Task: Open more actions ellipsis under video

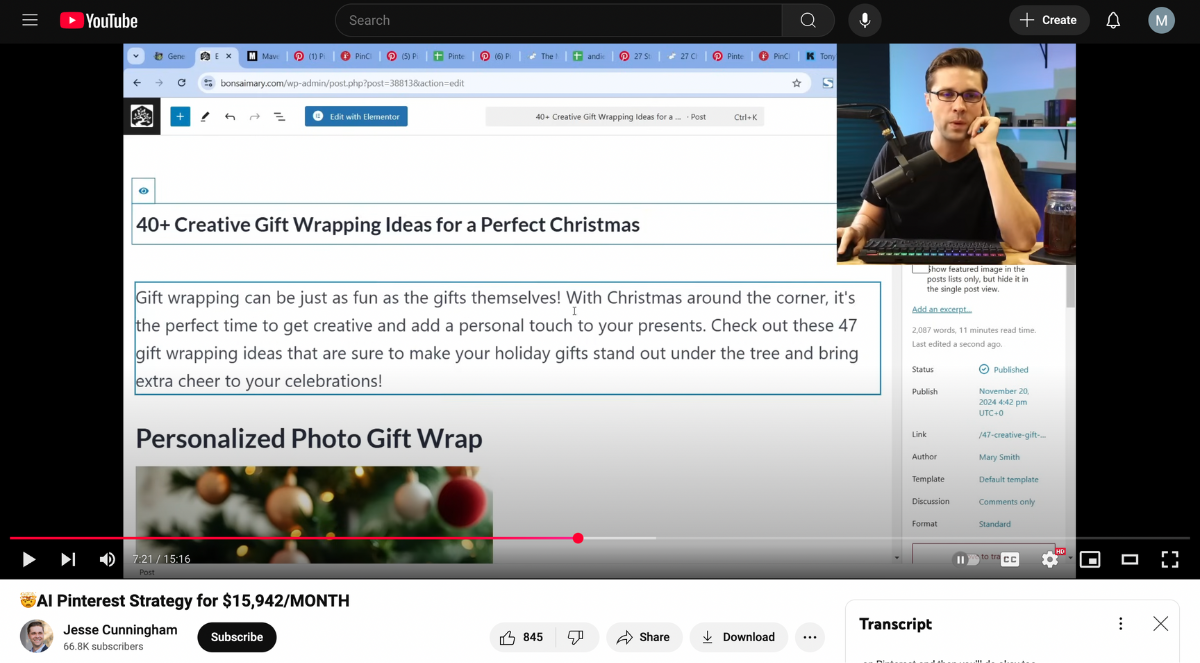Action: click(810, 637)
